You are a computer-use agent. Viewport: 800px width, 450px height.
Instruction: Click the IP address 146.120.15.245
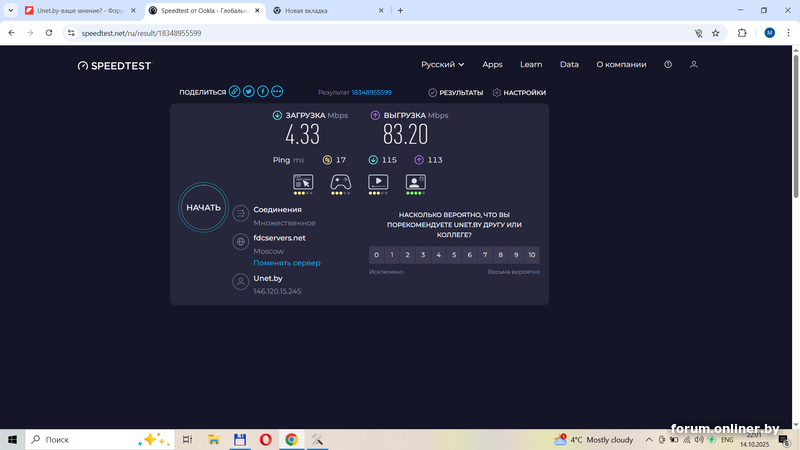277,291
